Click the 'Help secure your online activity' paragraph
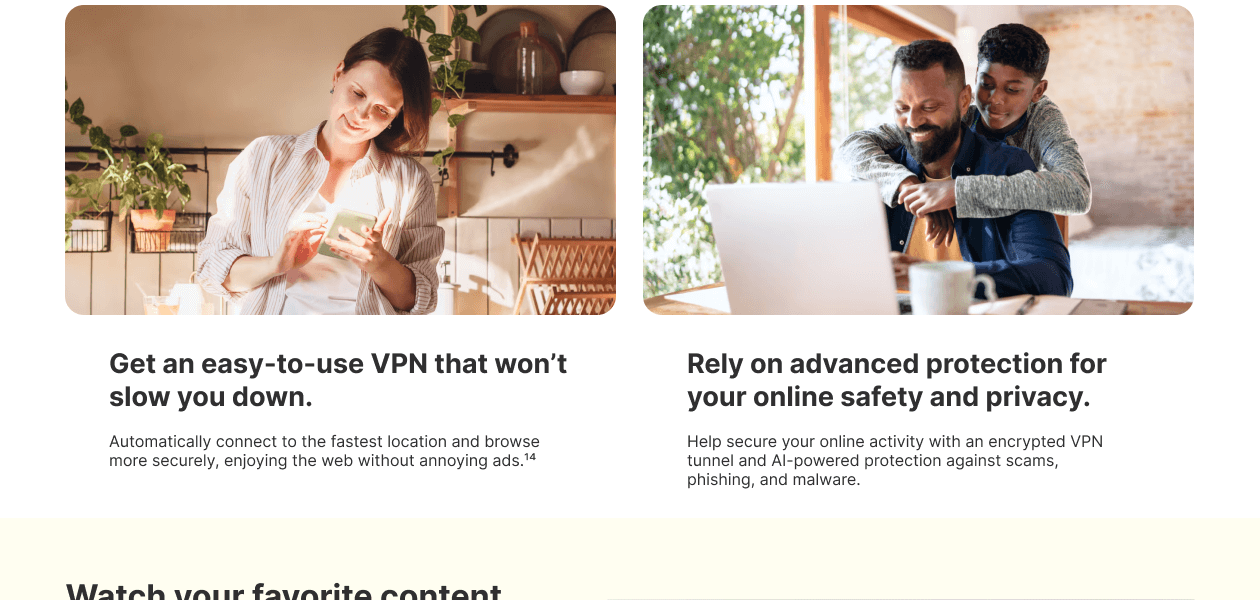 click(x=895, y=461)
